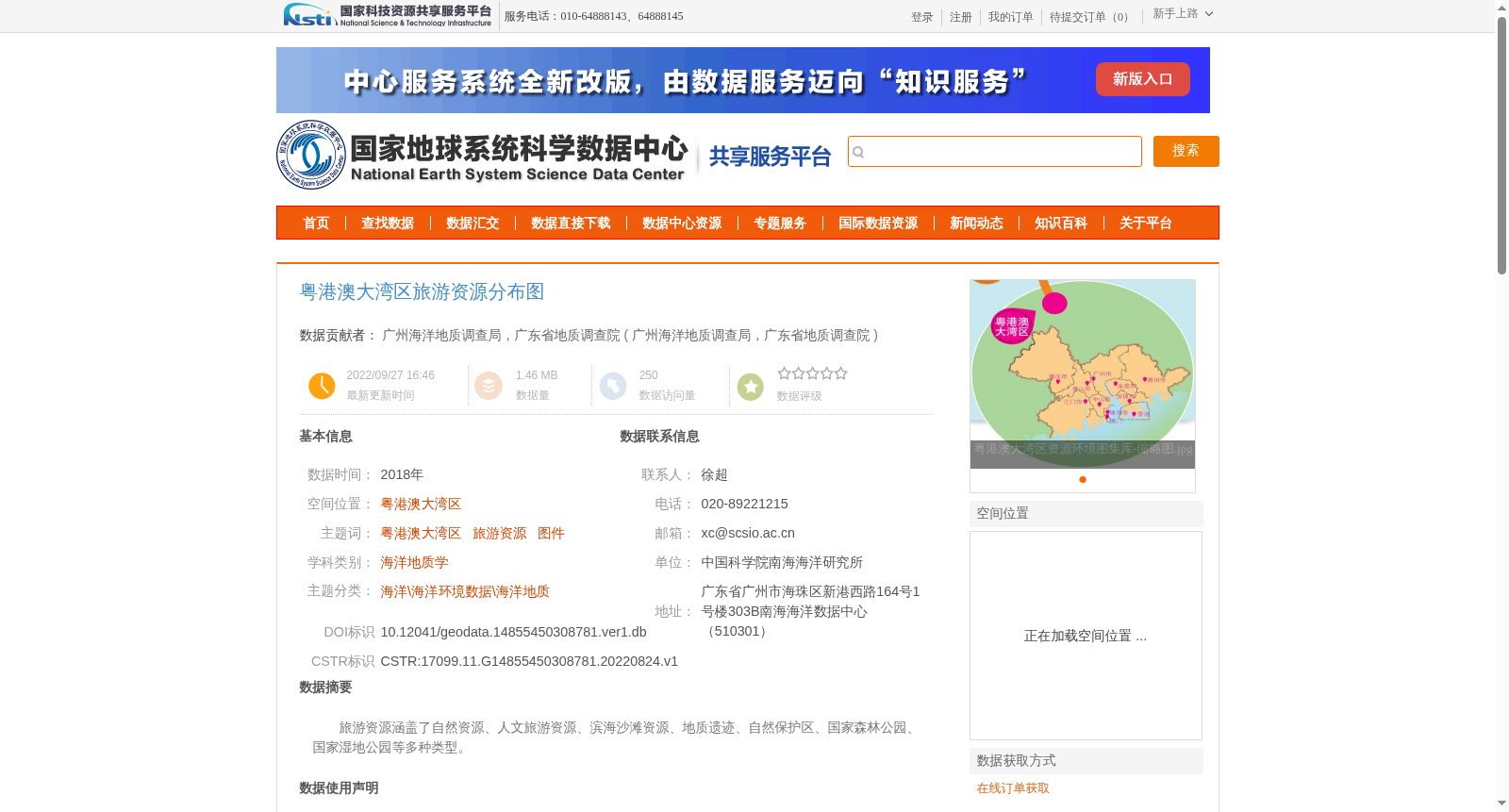The width and height of the screenshot is (1509, 812).
Task: Click the 空间位置 sidebar header
Action: (1086, 514)
